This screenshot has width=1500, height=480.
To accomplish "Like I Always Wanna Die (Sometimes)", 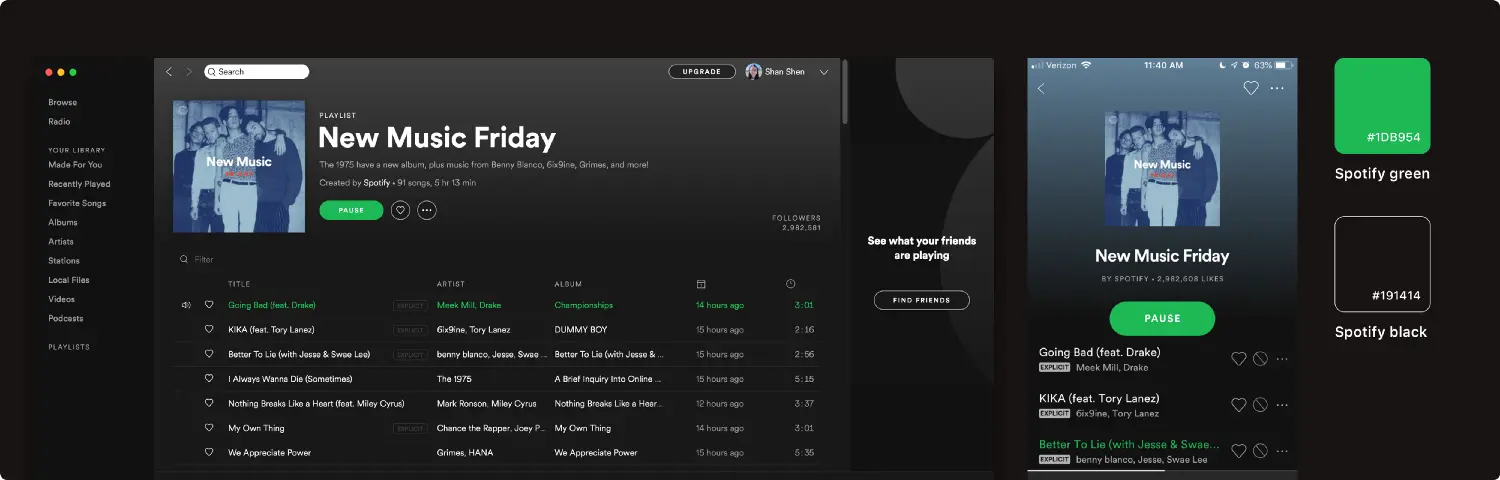I will tap(209, 378).
